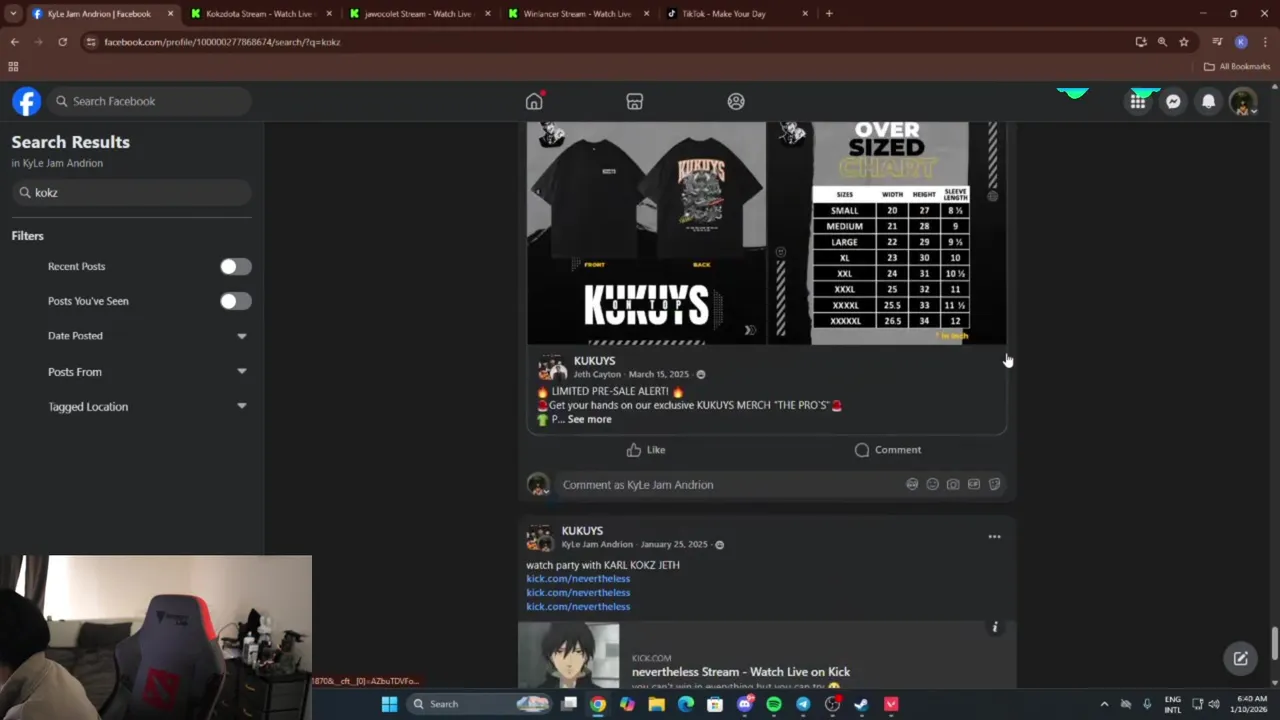Open Steam from the taskbar
The height and width of the screenshot is (720, 1280).
(861, 704)
